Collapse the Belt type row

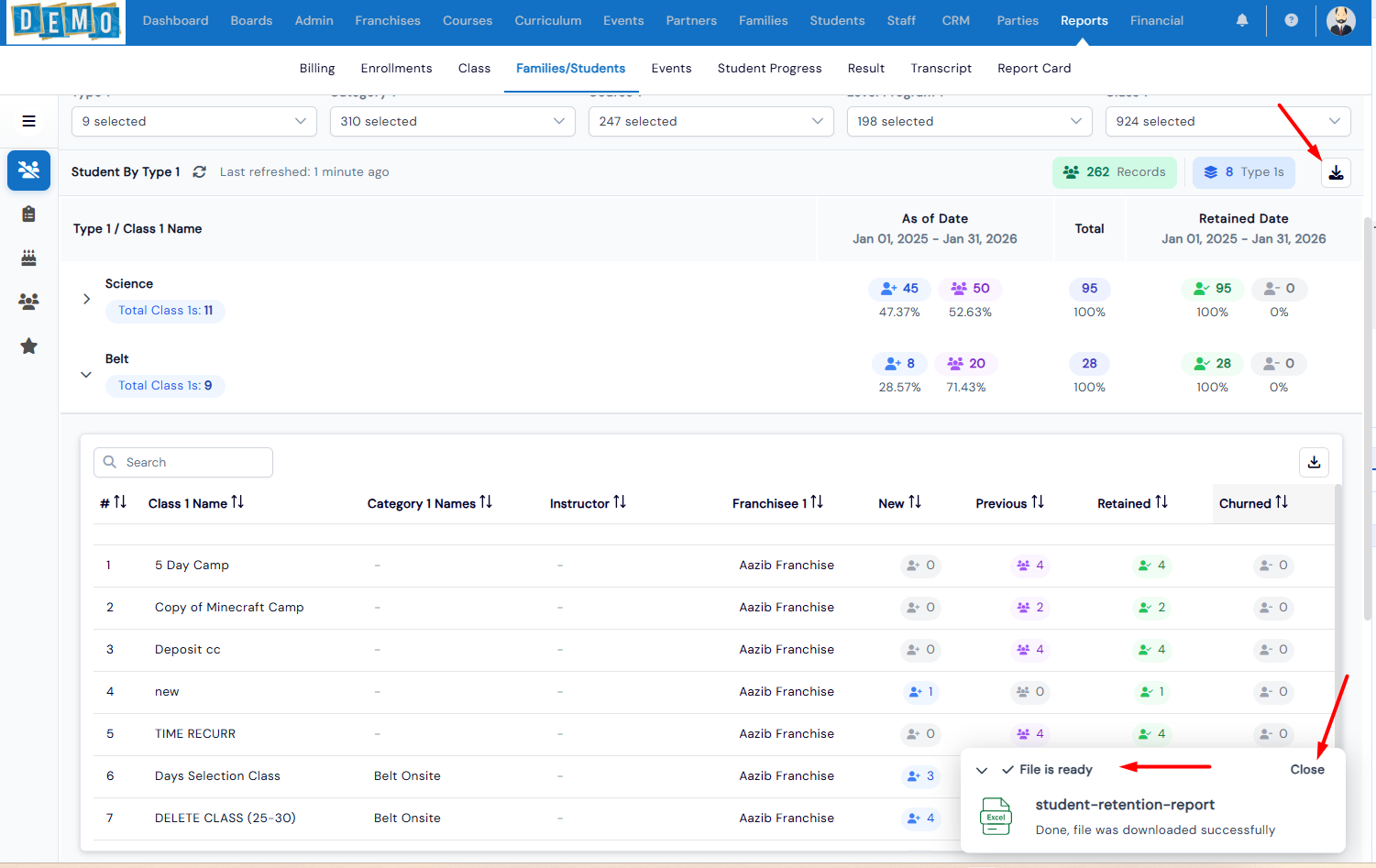pyautogui.click(x=86, y=374)
